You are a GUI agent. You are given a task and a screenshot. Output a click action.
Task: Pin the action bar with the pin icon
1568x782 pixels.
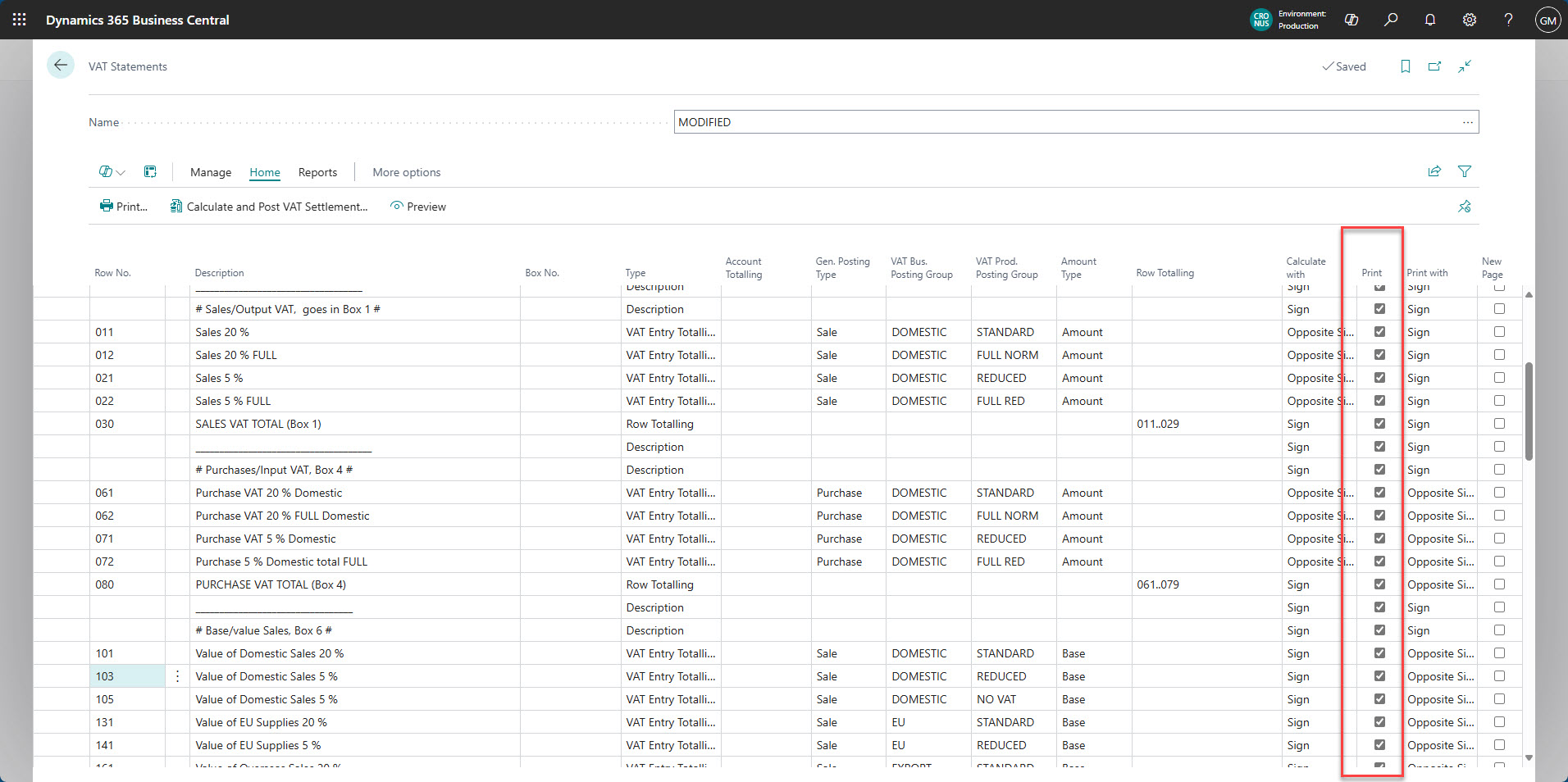1464,207
